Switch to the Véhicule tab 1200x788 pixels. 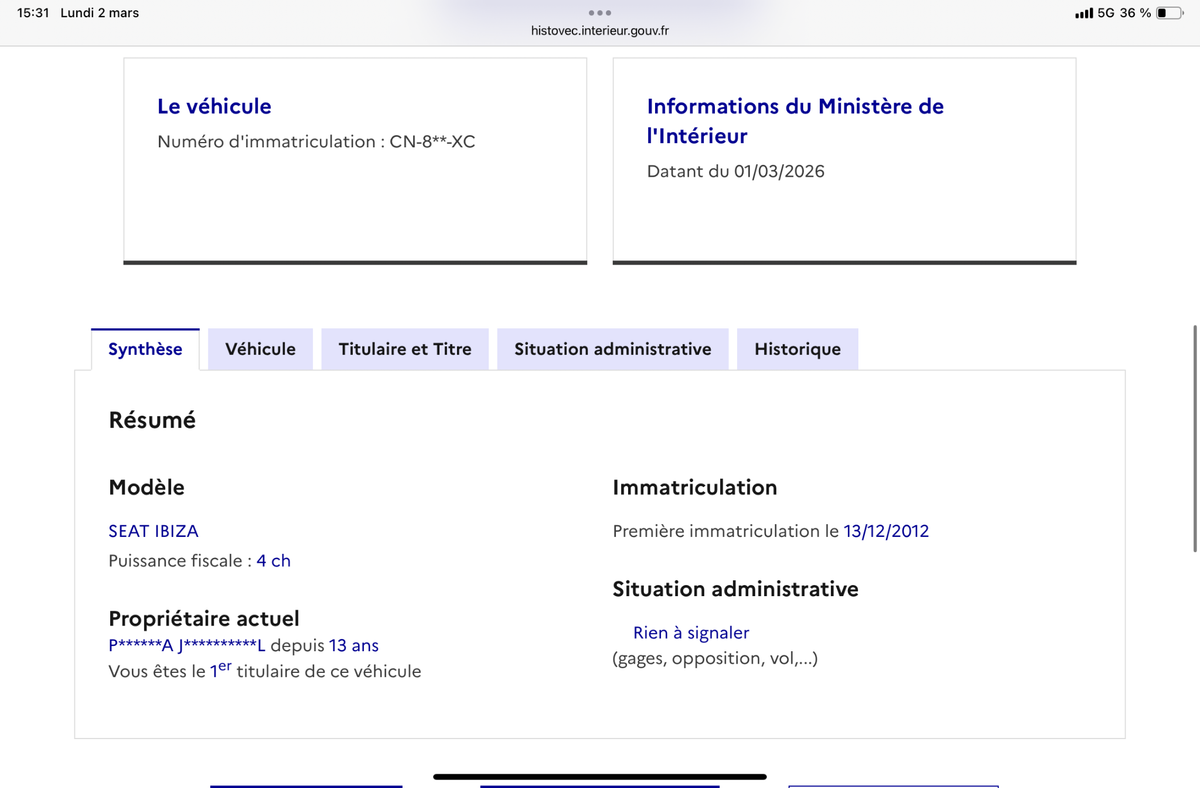[260, 349]
